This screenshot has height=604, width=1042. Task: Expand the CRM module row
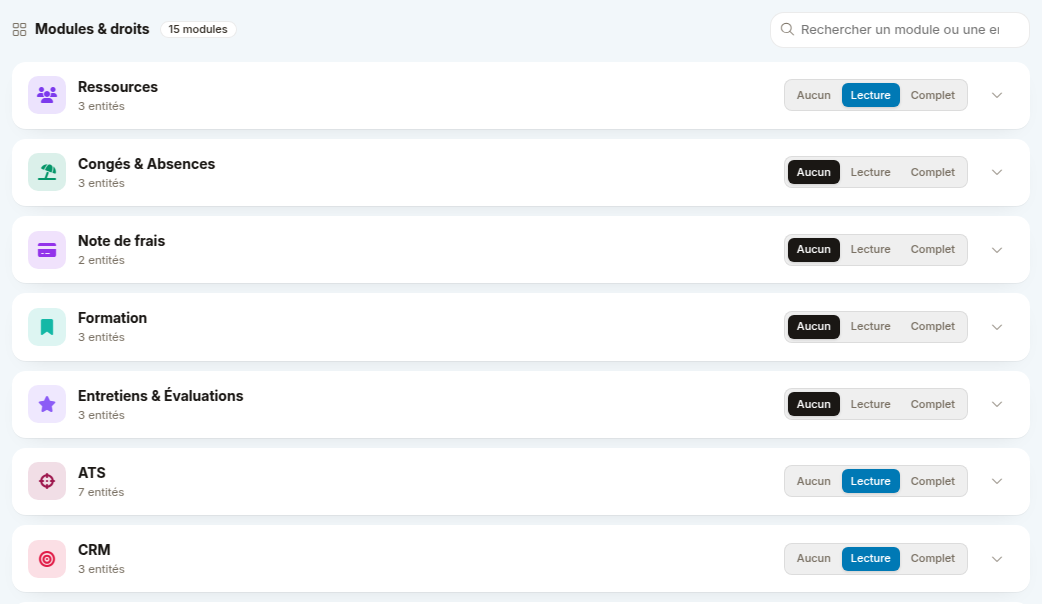click(997, 559)
